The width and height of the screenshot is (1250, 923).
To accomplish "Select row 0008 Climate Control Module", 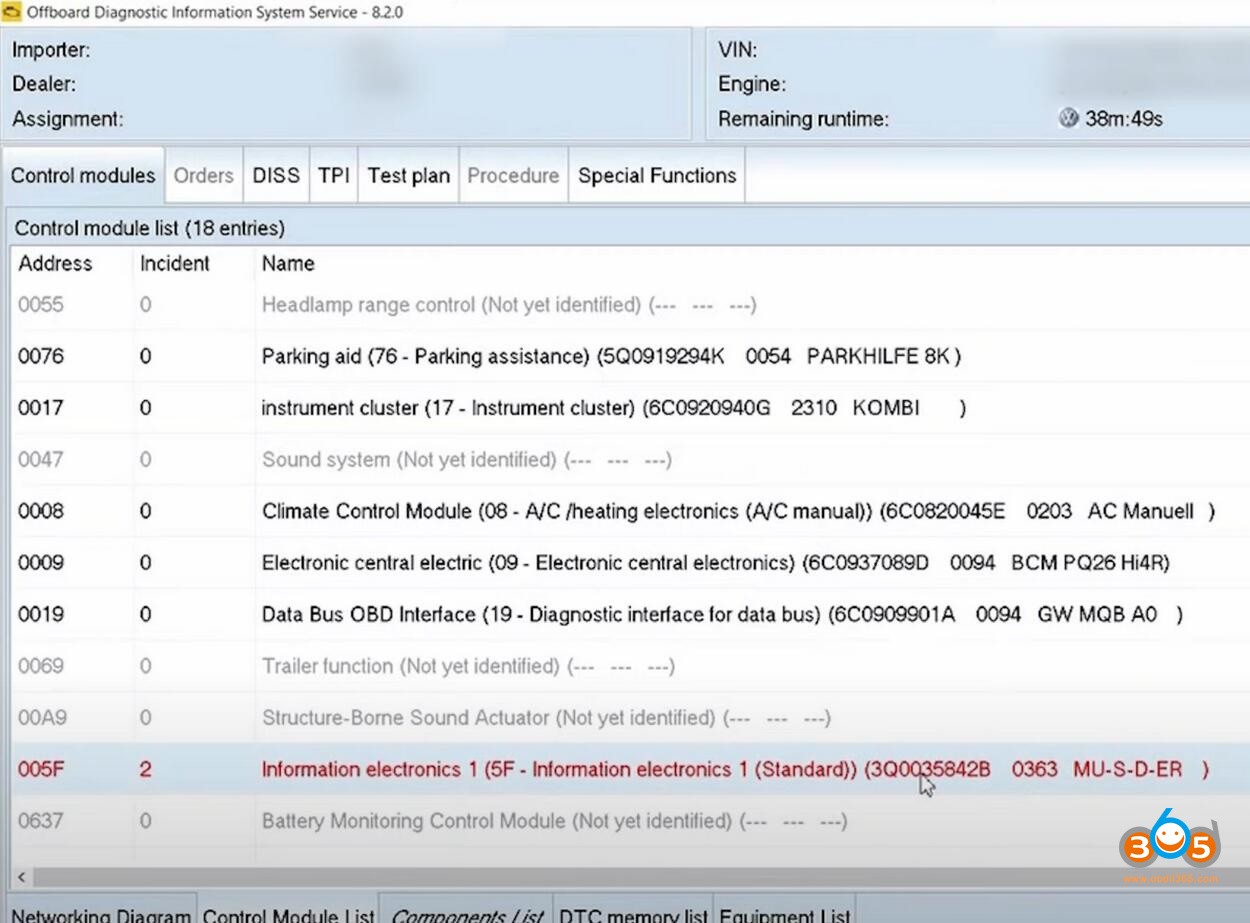I will [630, 511].
